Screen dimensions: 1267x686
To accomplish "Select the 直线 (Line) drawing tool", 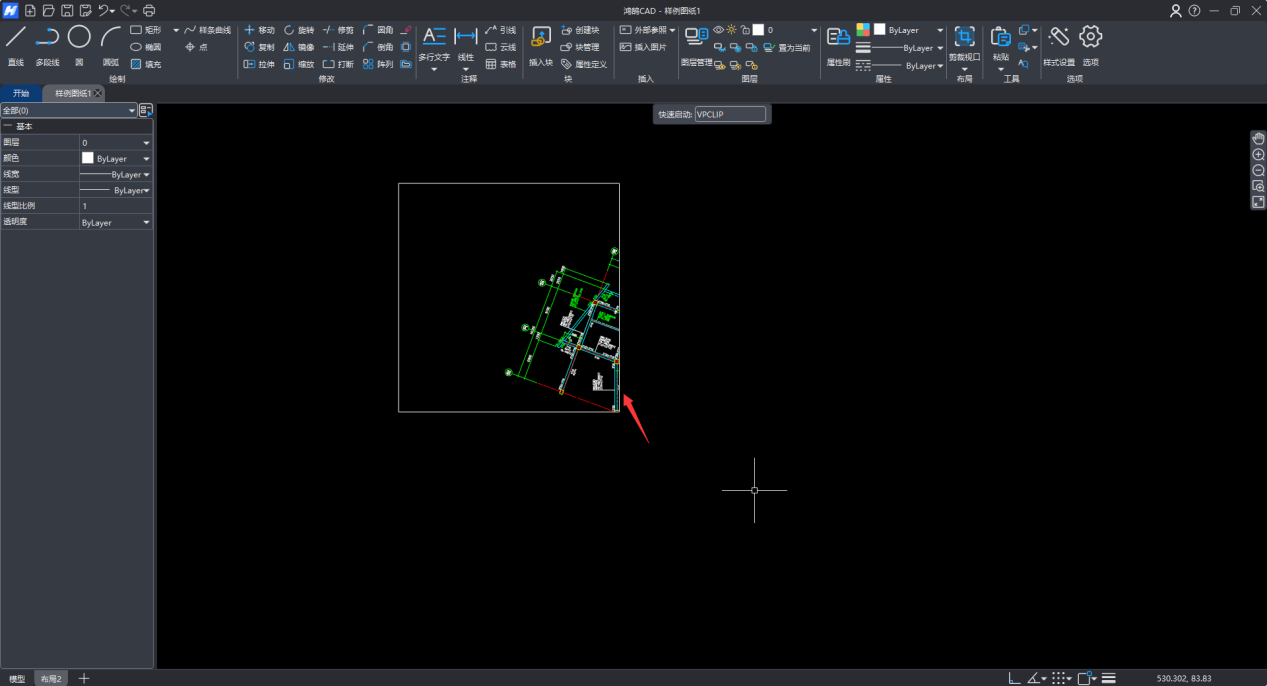I will coord(15,45).
